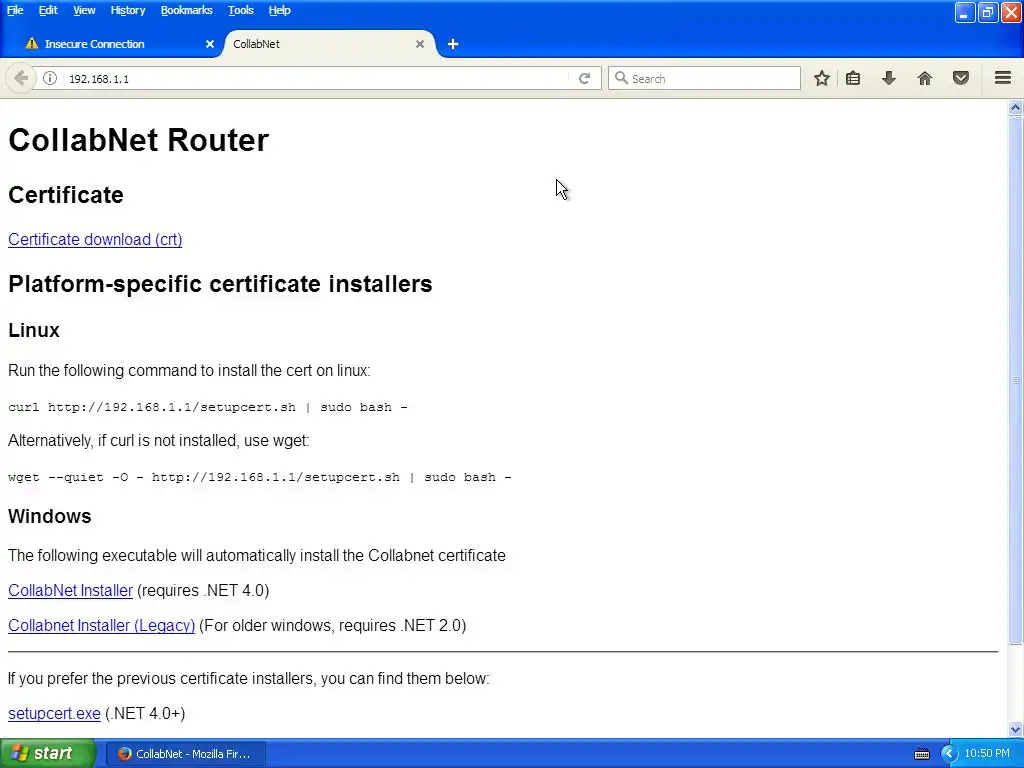Open the downloads arrow icon
Viewport: 1024px width, 768px height.
coord(889,78)
